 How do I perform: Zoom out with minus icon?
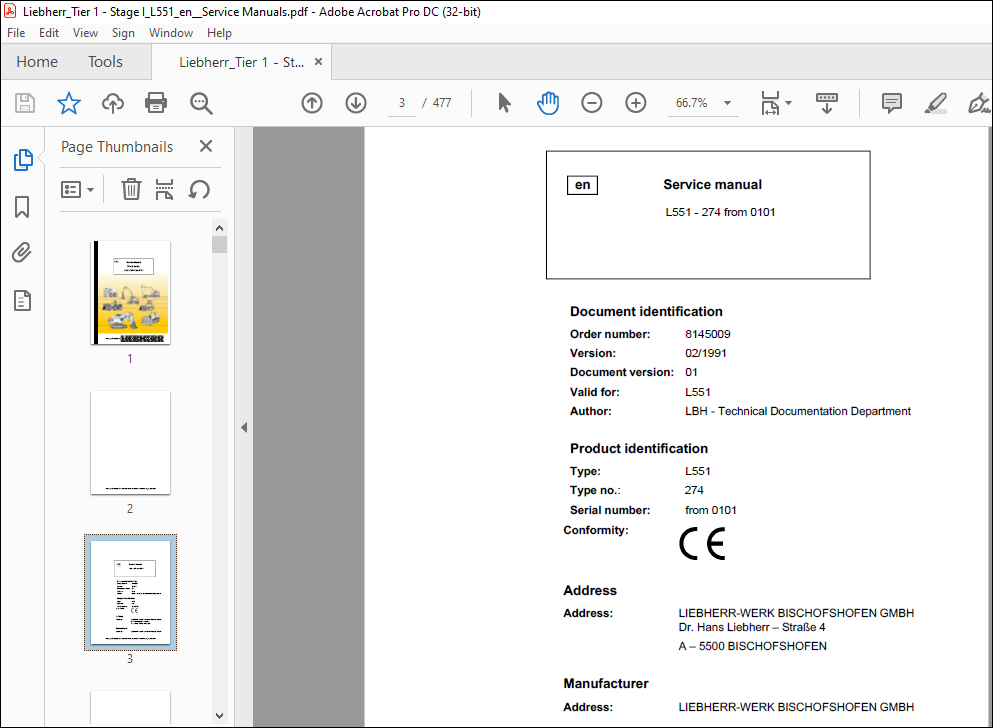pos(591,103)
